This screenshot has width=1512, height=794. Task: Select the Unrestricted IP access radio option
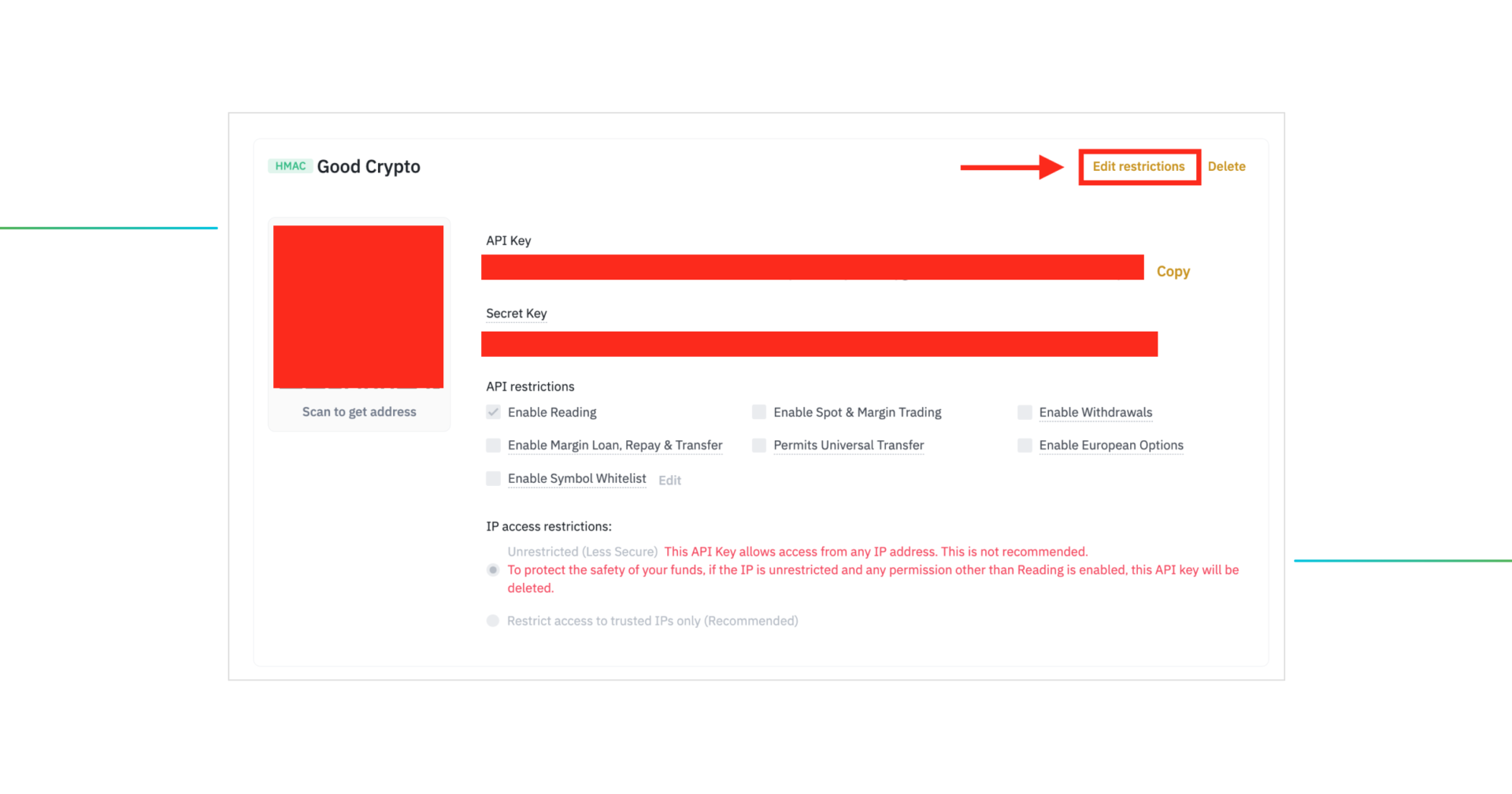pos(493,570)
